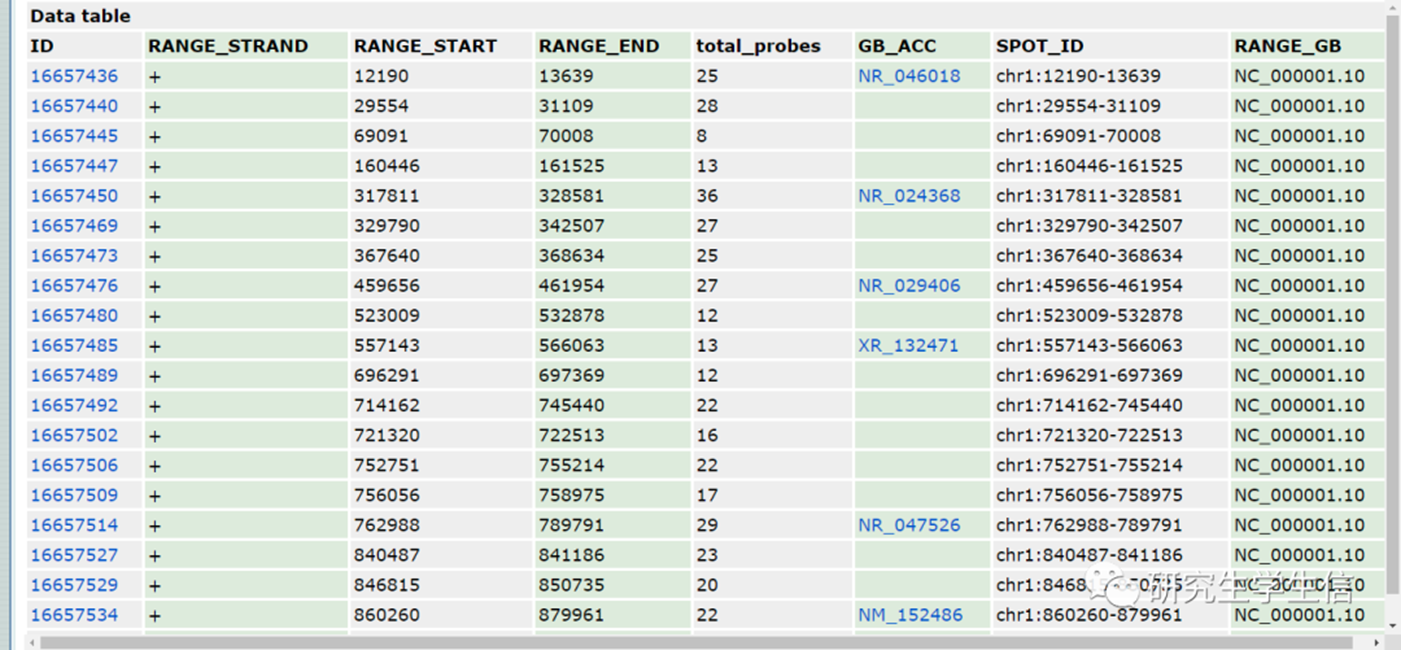Image resolution: width=1401 pixels, height=650 pixels.
Task: Open the NM_152486 accession link
Action: (910, 615)
